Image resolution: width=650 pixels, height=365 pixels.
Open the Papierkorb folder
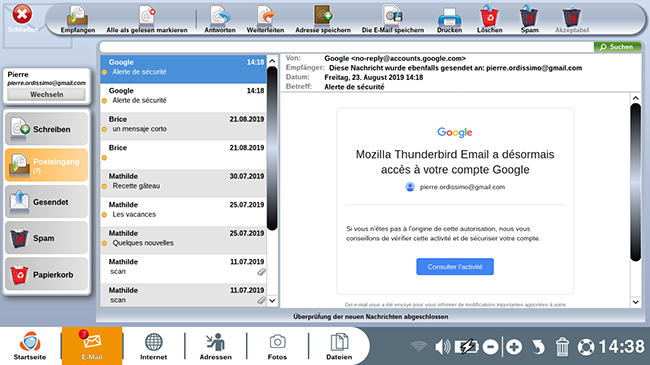[x=46, y=274]
